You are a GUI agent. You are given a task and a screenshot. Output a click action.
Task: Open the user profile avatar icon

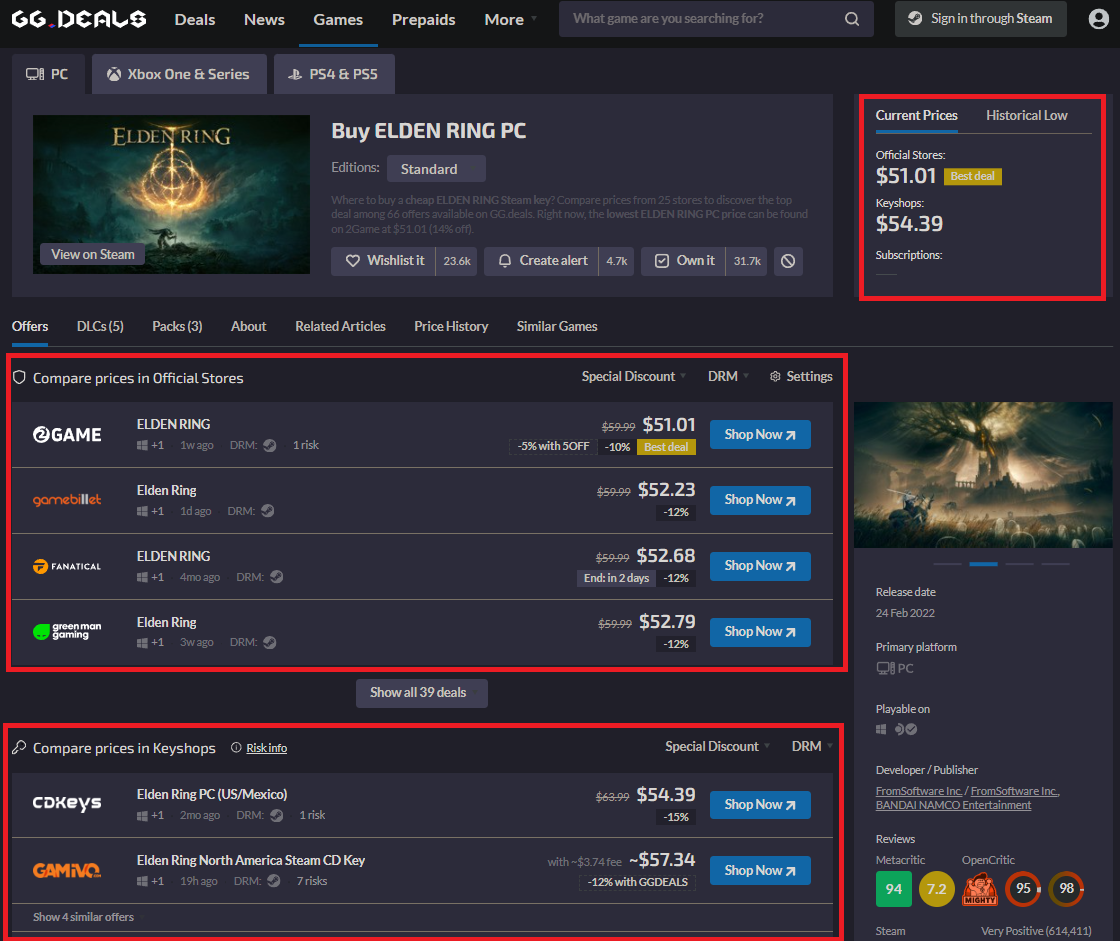pyautogui.click(x=1099, y=19)
